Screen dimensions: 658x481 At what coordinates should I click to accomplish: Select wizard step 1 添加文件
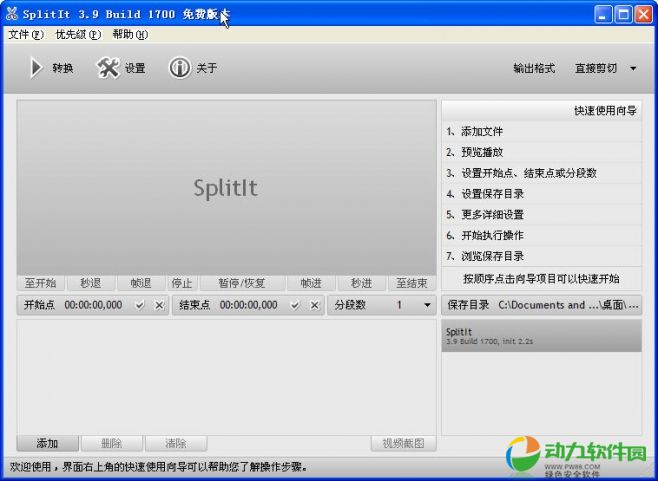point(481,131)
